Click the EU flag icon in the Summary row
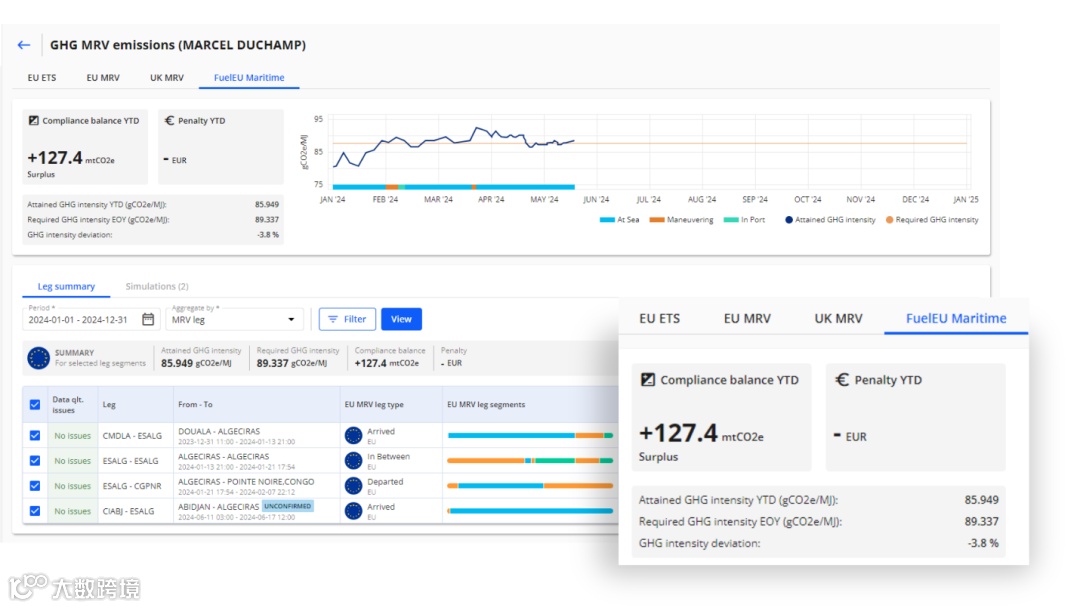Screen dimensions: 1080x608 pyautogui.click(x=38, y=358)
